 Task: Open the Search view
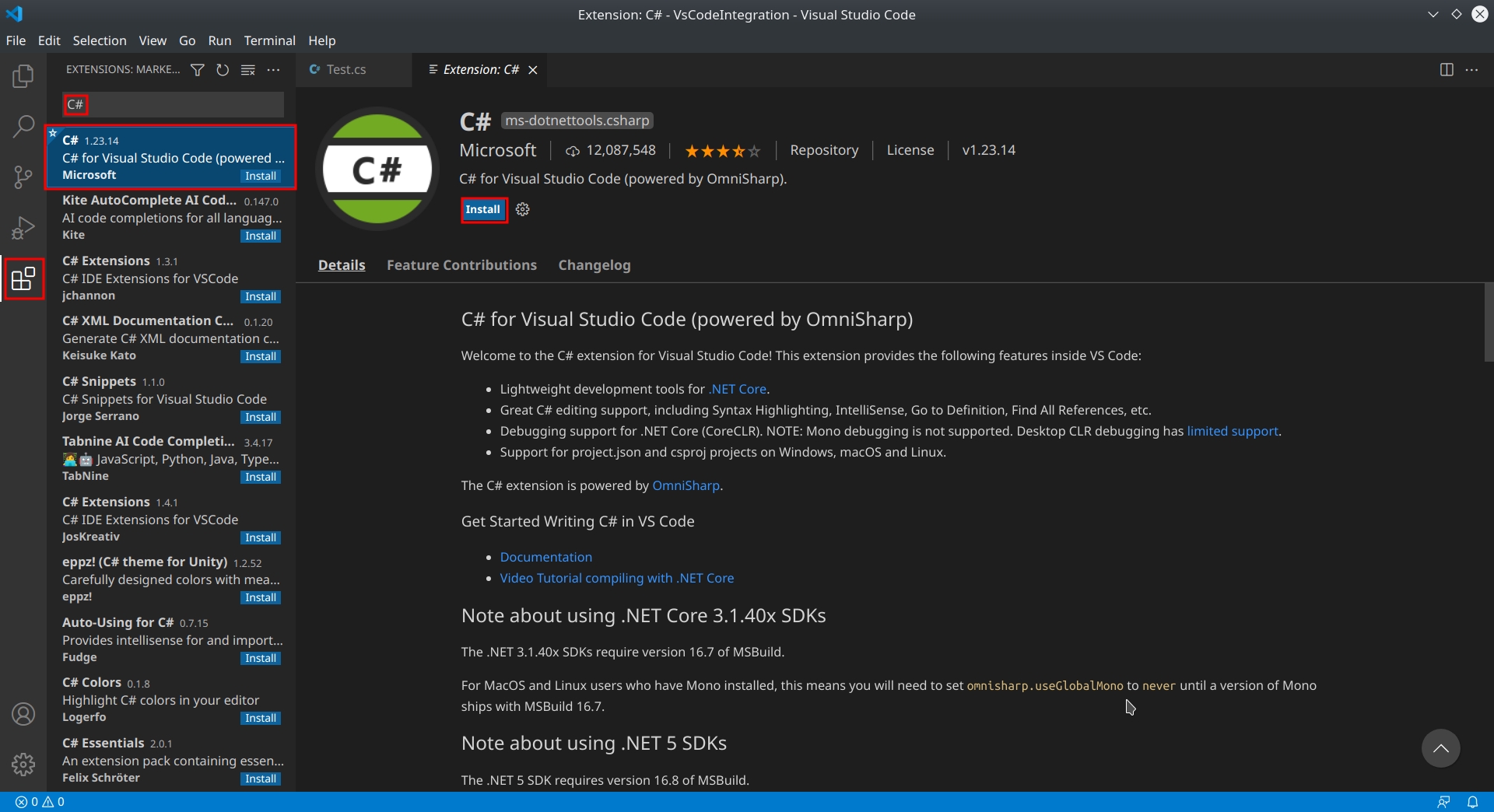(23, 125)
